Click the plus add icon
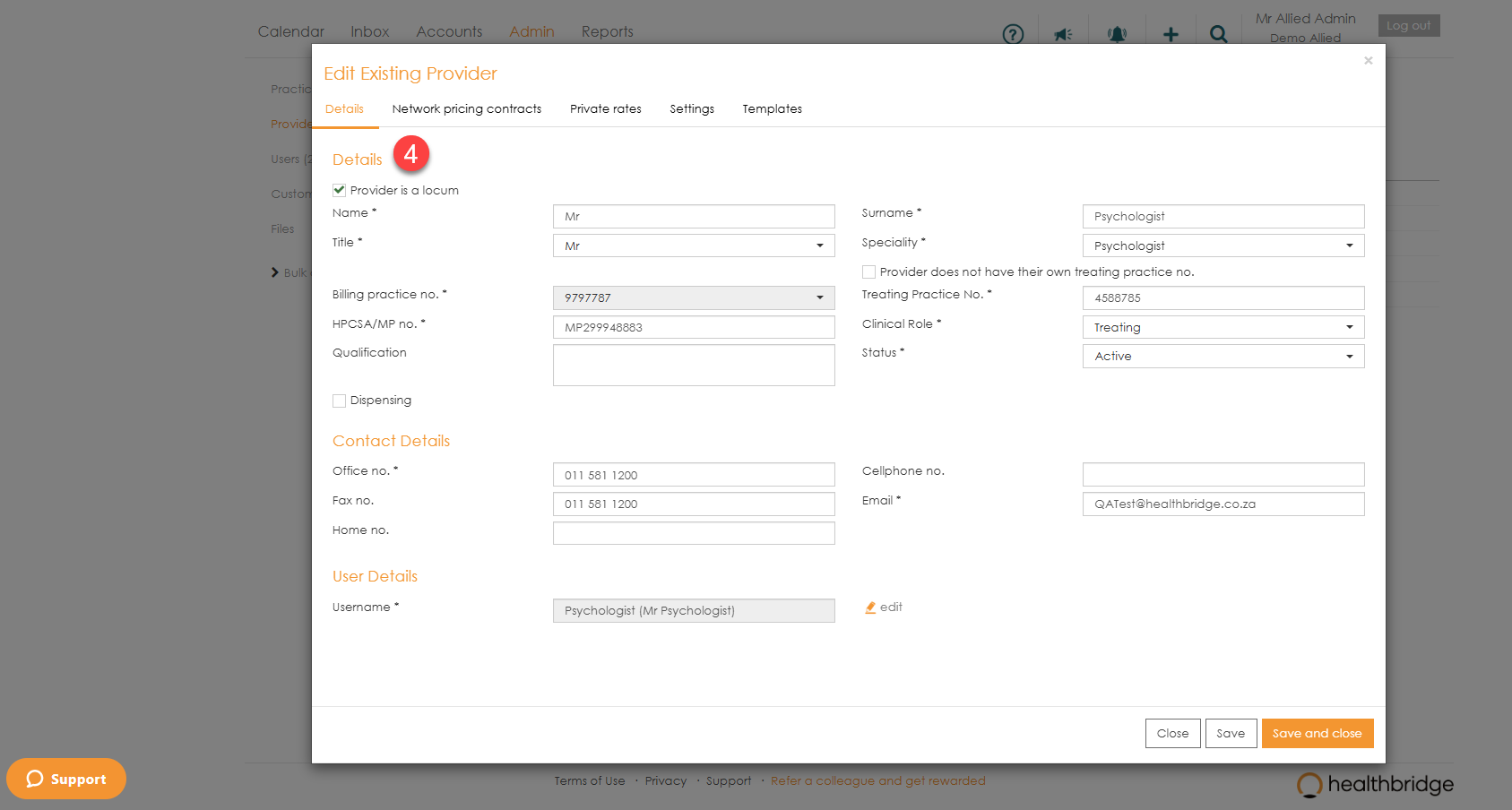1512x810 pixels. (x=1171, y=34)
